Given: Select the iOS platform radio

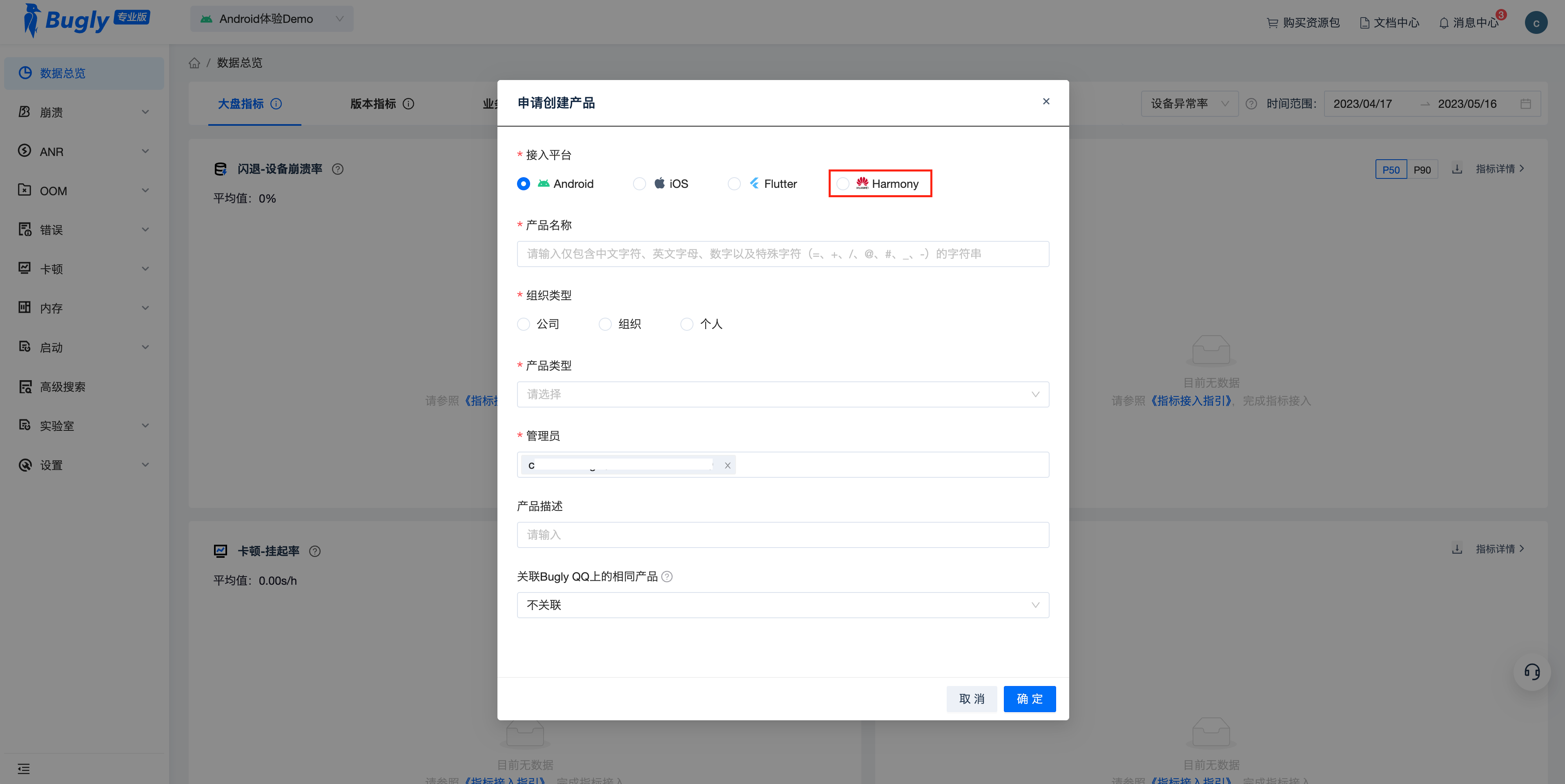Looking at the screenshot, I should [x=639, y=183].
